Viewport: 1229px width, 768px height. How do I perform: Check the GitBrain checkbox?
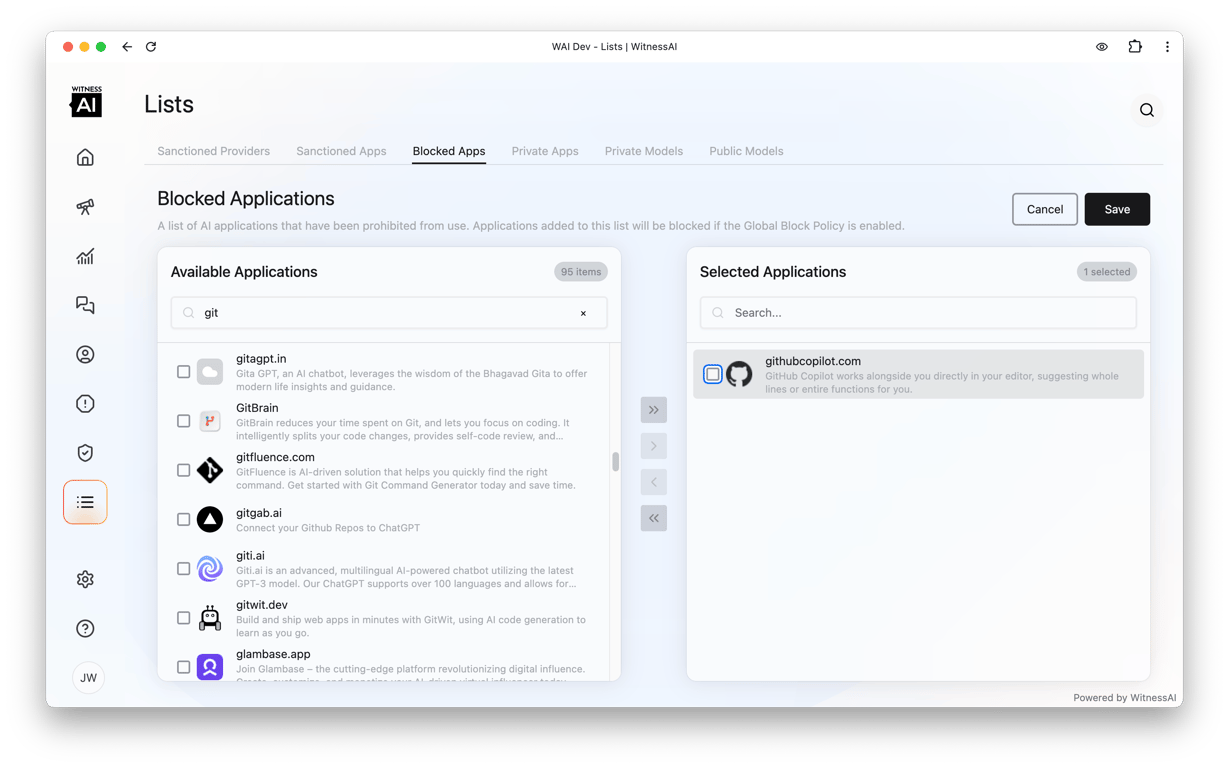pyautogui.click(x=183, y=421)
